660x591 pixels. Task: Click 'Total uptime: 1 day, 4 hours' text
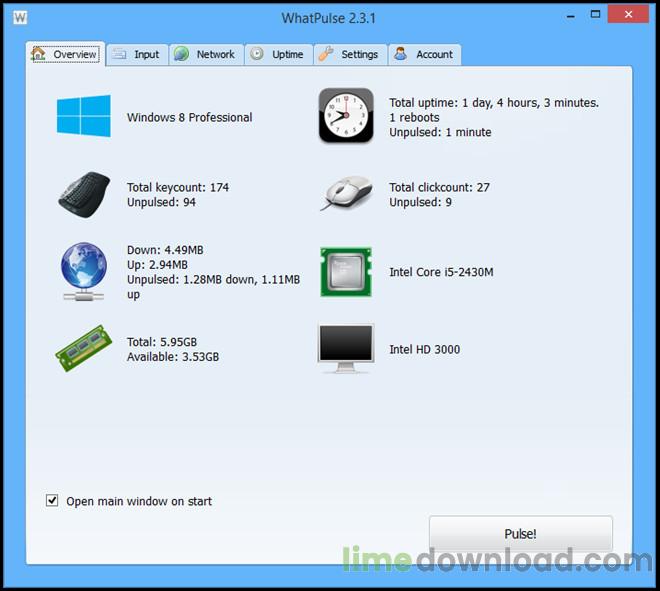coord(464,103)
